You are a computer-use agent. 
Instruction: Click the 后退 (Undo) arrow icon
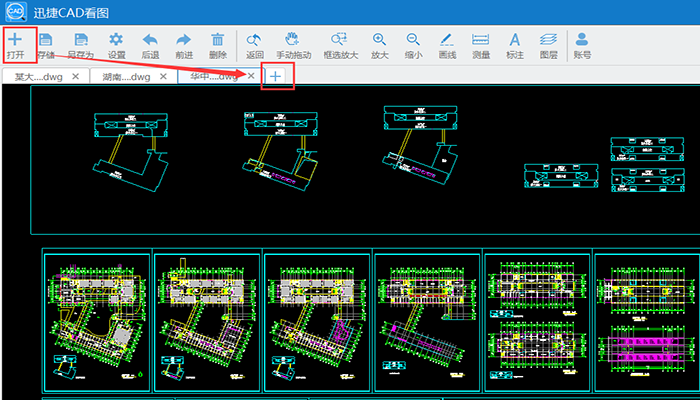[x=150, y=40]
